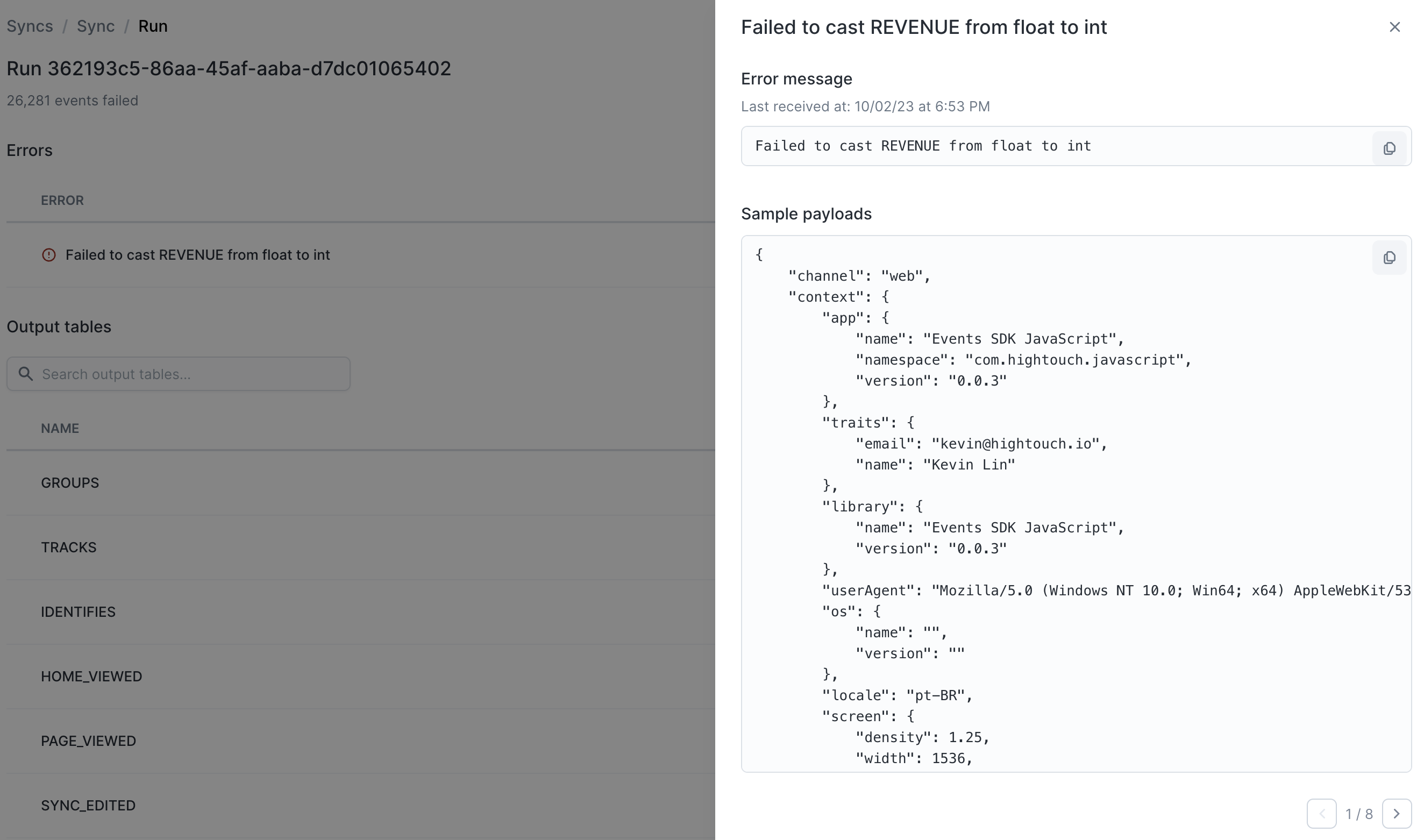Close the error details panel
1424x840 pixels.
1394,27
